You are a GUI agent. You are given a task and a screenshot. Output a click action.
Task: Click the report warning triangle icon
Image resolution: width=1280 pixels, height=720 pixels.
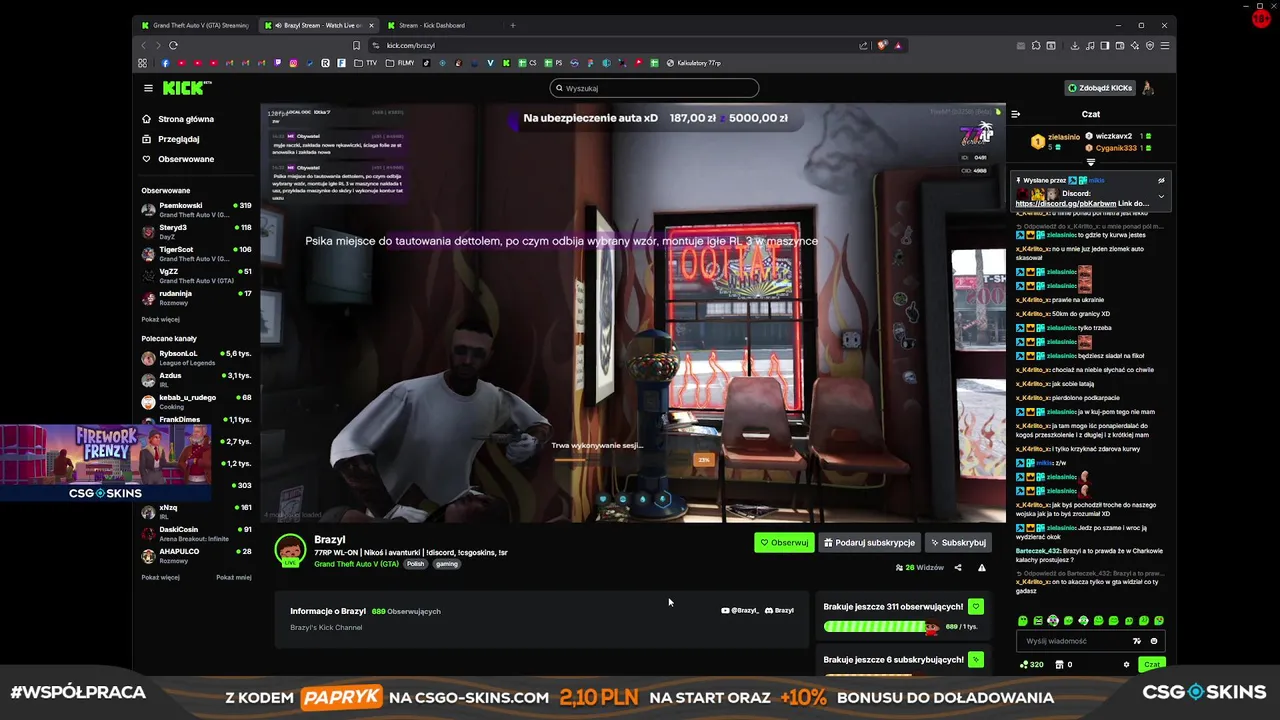pos(981,568)
